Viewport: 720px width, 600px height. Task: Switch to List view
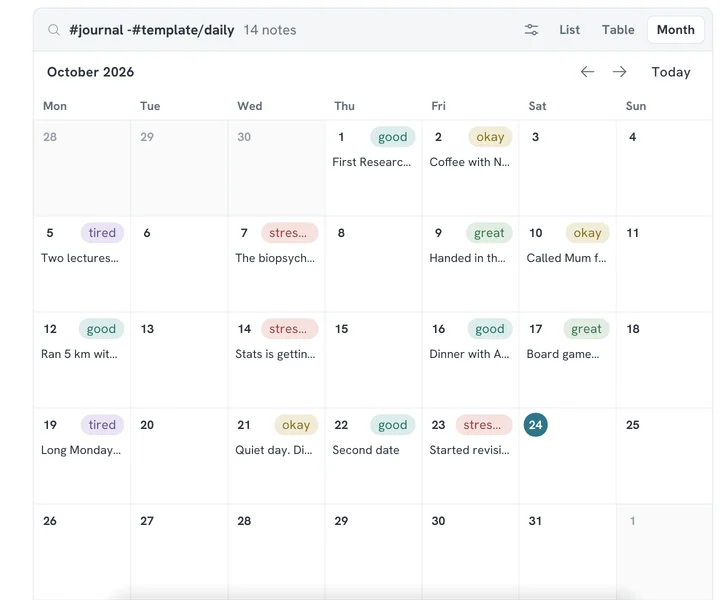(x=569, y=30)
